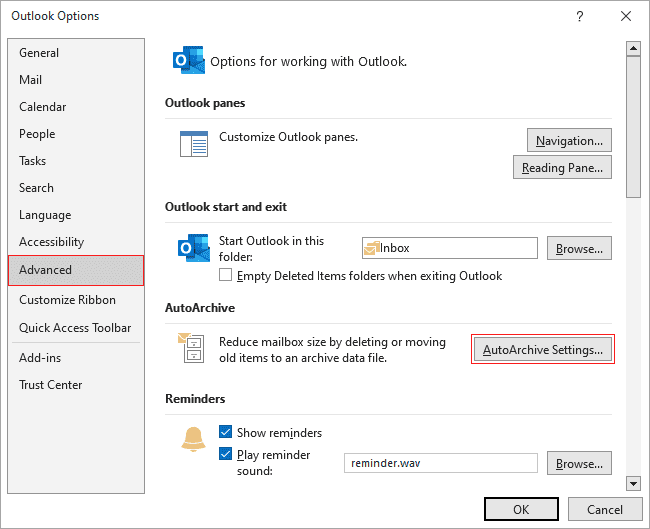
Task: Click the Customize Outlook panes text
Action: 289,137
